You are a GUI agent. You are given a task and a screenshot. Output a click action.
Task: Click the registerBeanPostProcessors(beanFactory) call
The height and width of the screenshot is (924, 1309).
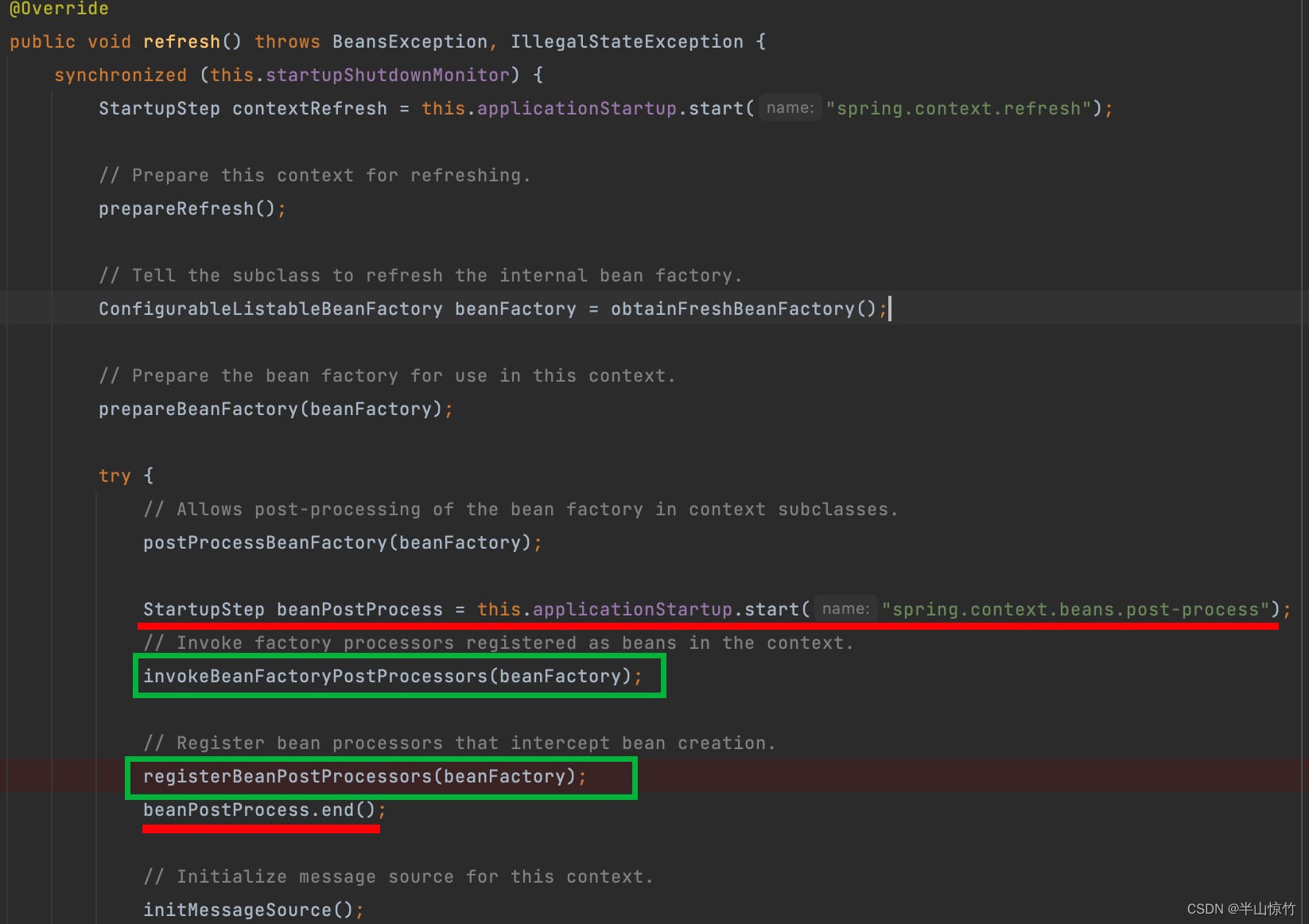click(359, 776)
